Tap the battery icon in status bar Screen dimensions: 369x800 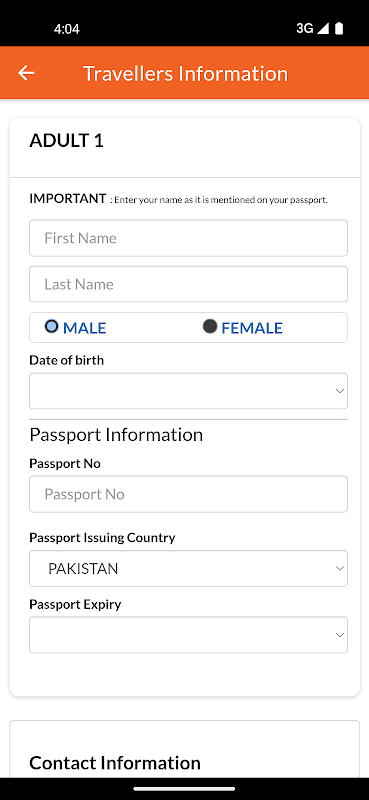(x=339, y=29)
